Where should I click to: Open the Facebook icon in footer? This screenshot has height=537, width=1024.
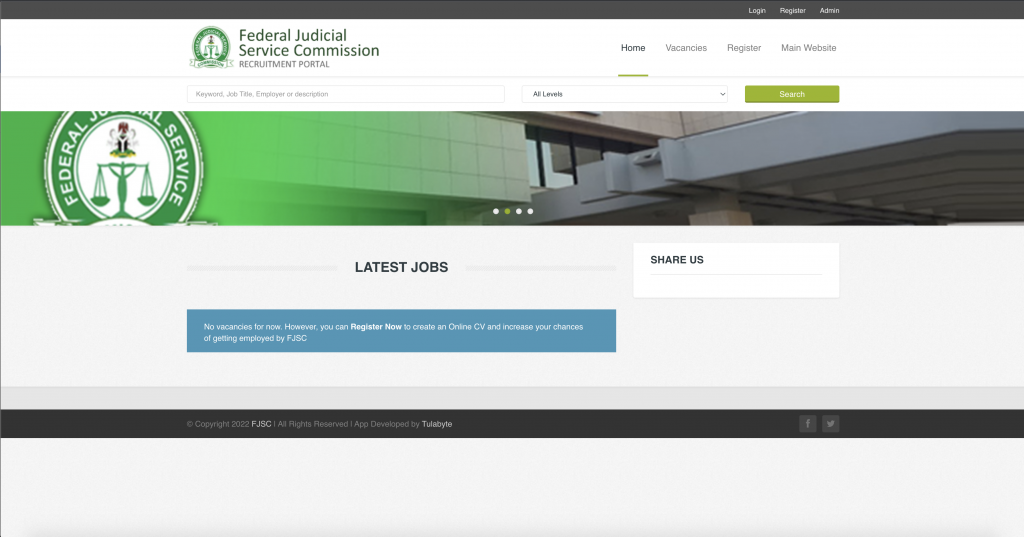tap(807, 424)
